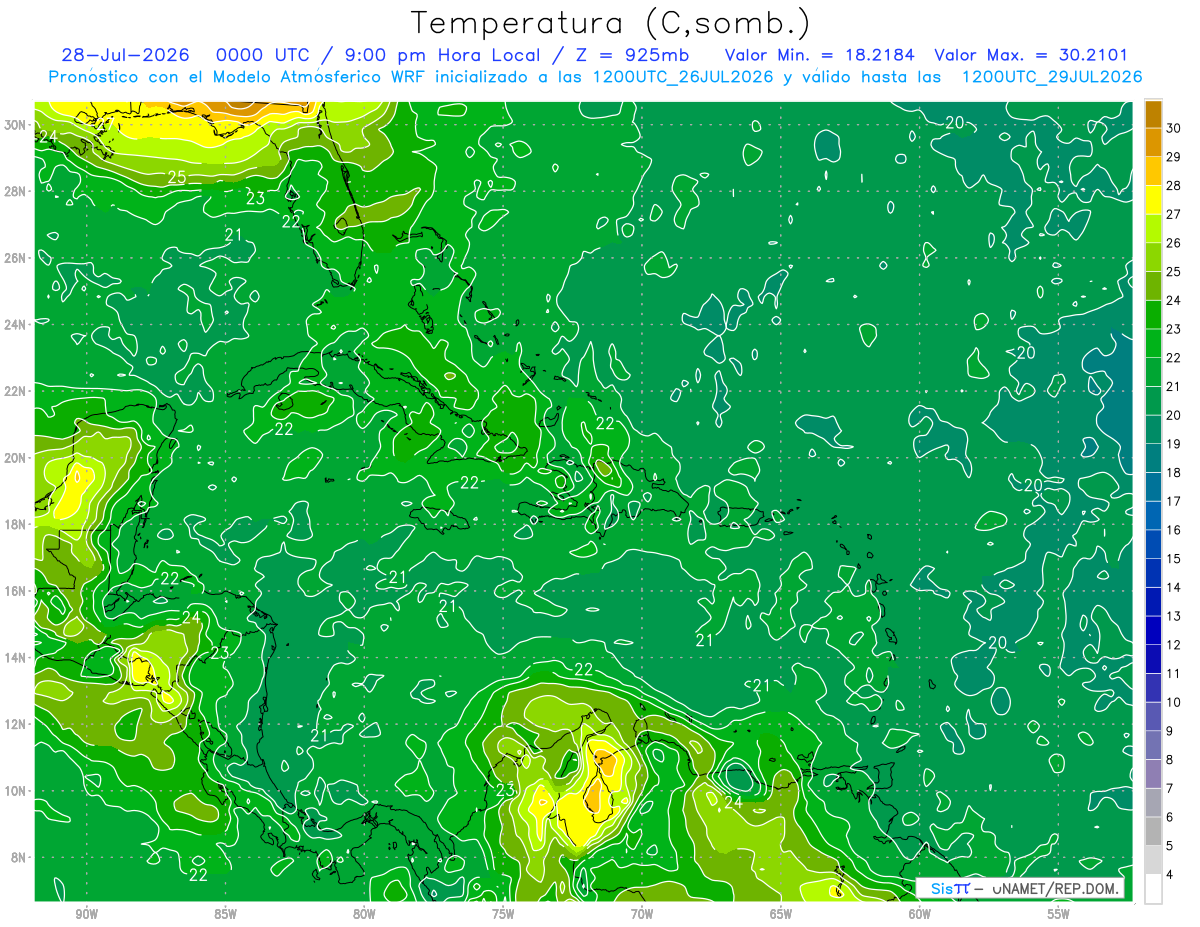Click the color scale label '30'
This screenshot has width=1200, height=927.
(1173, 128)
